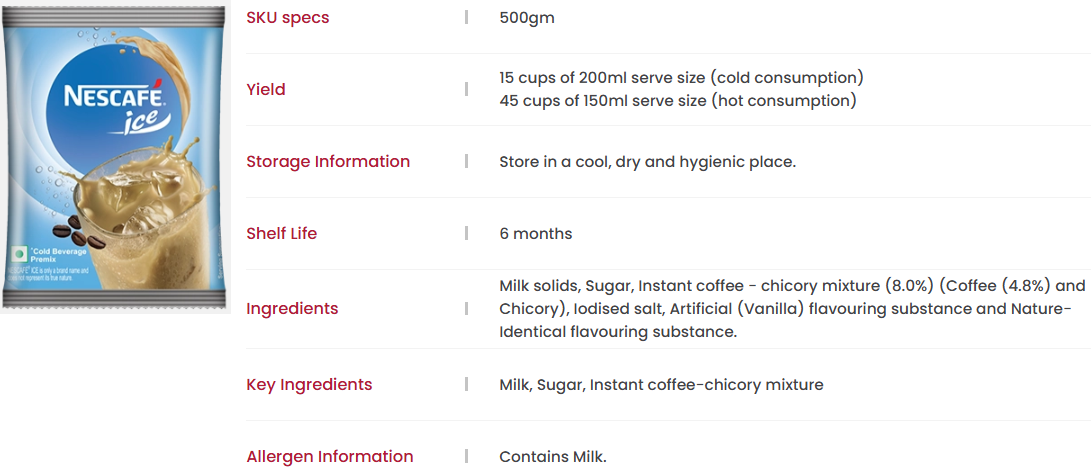Click the 500gm SKU value
The image size is (1091, 471).
point(527,18)
